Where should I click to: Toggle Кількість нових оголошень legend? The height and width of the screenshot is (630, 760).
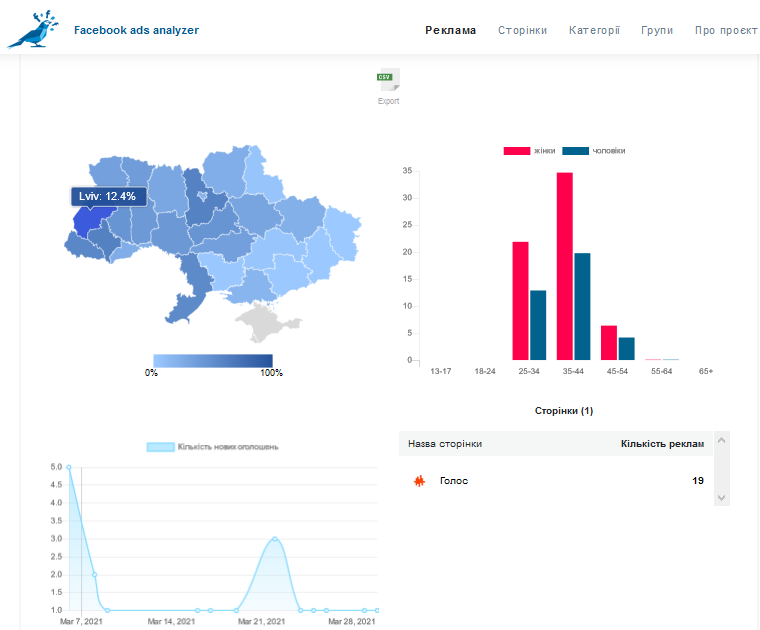pyautogui.click(x=212, y=446)
